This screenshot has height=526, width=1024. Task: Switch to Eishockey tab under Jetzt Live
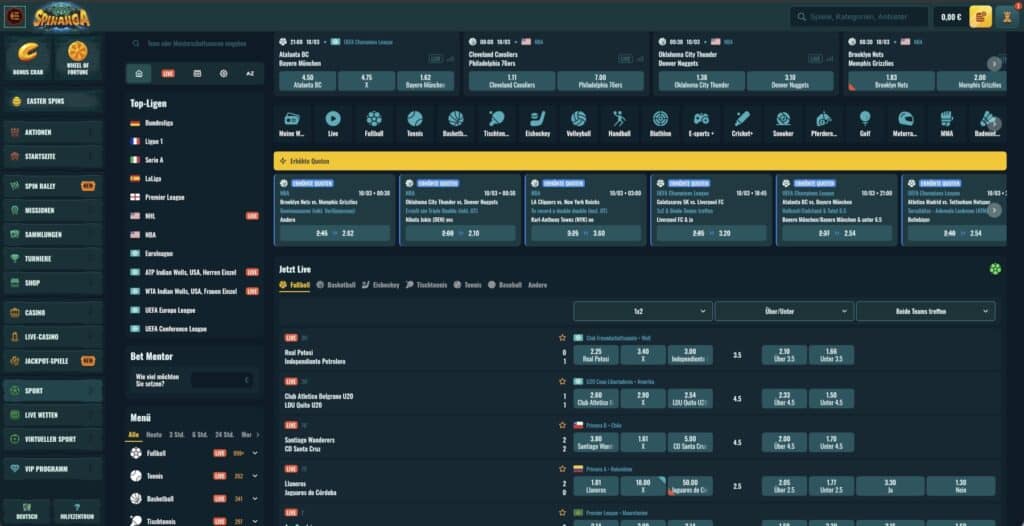[381, 285]
